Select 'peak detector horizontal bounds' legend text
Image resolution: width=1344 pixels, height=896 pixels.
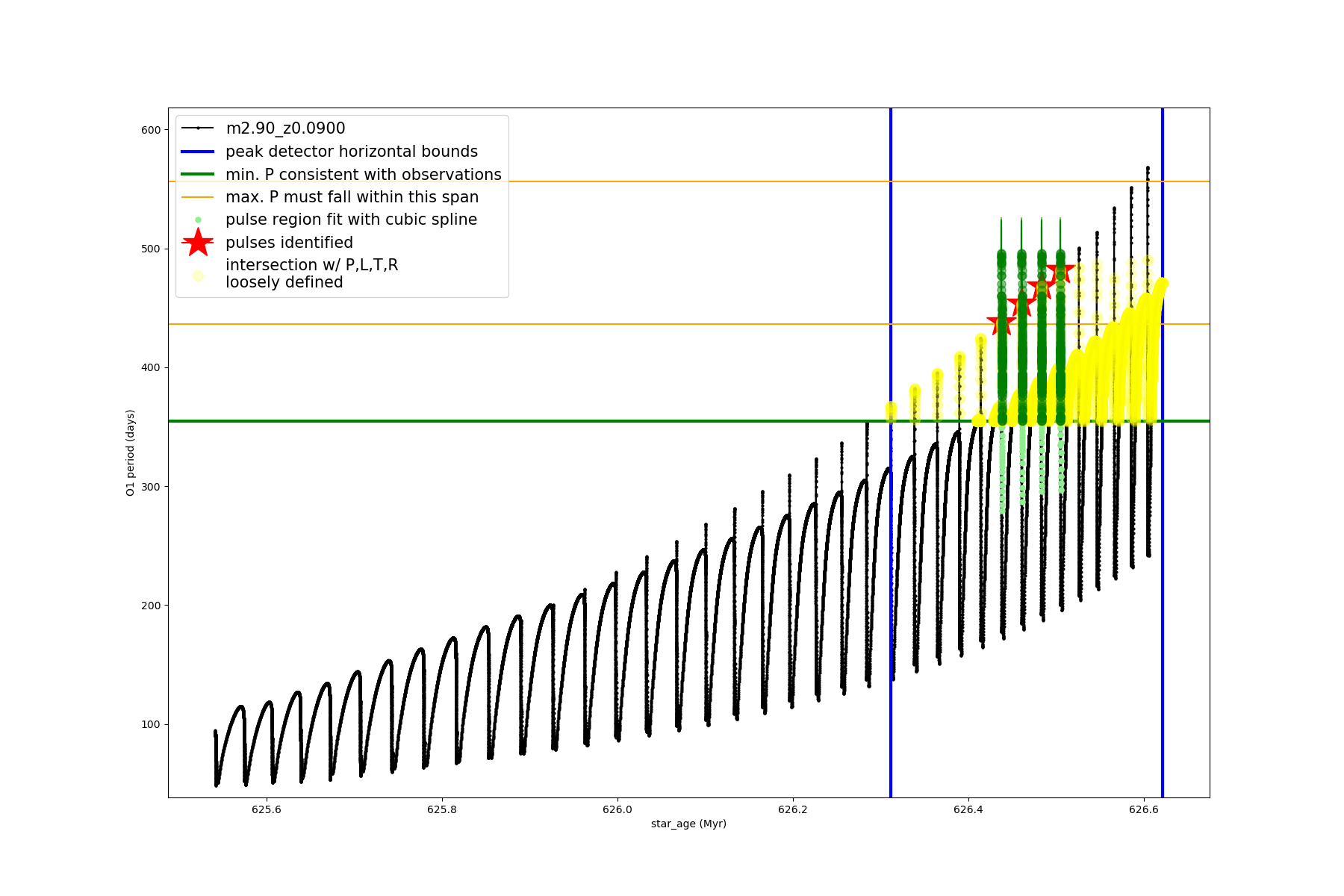click(352, 152)
